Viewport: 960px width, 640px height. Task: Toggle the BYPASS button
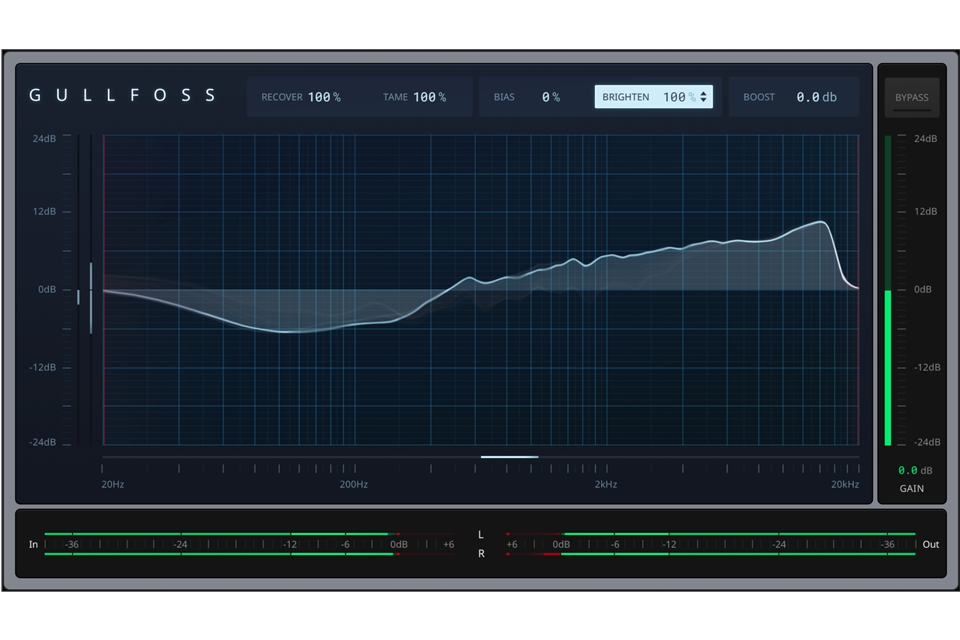coord(911,98)
